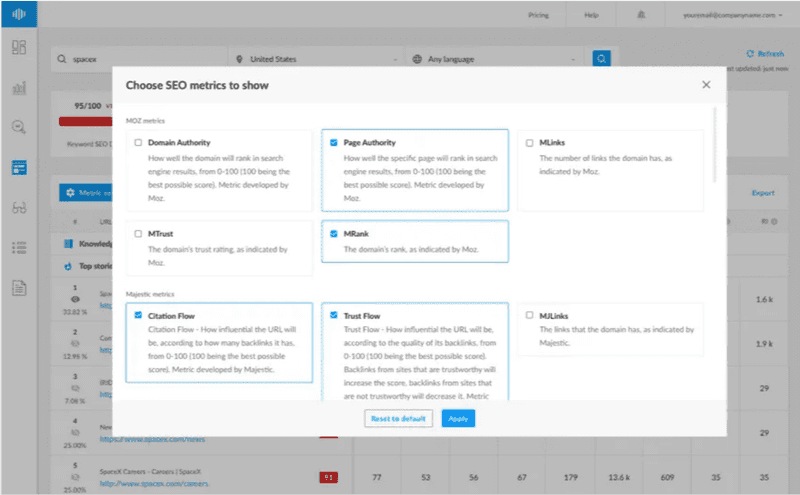Open the bar chart icon in sidebar

click(19, 88)
